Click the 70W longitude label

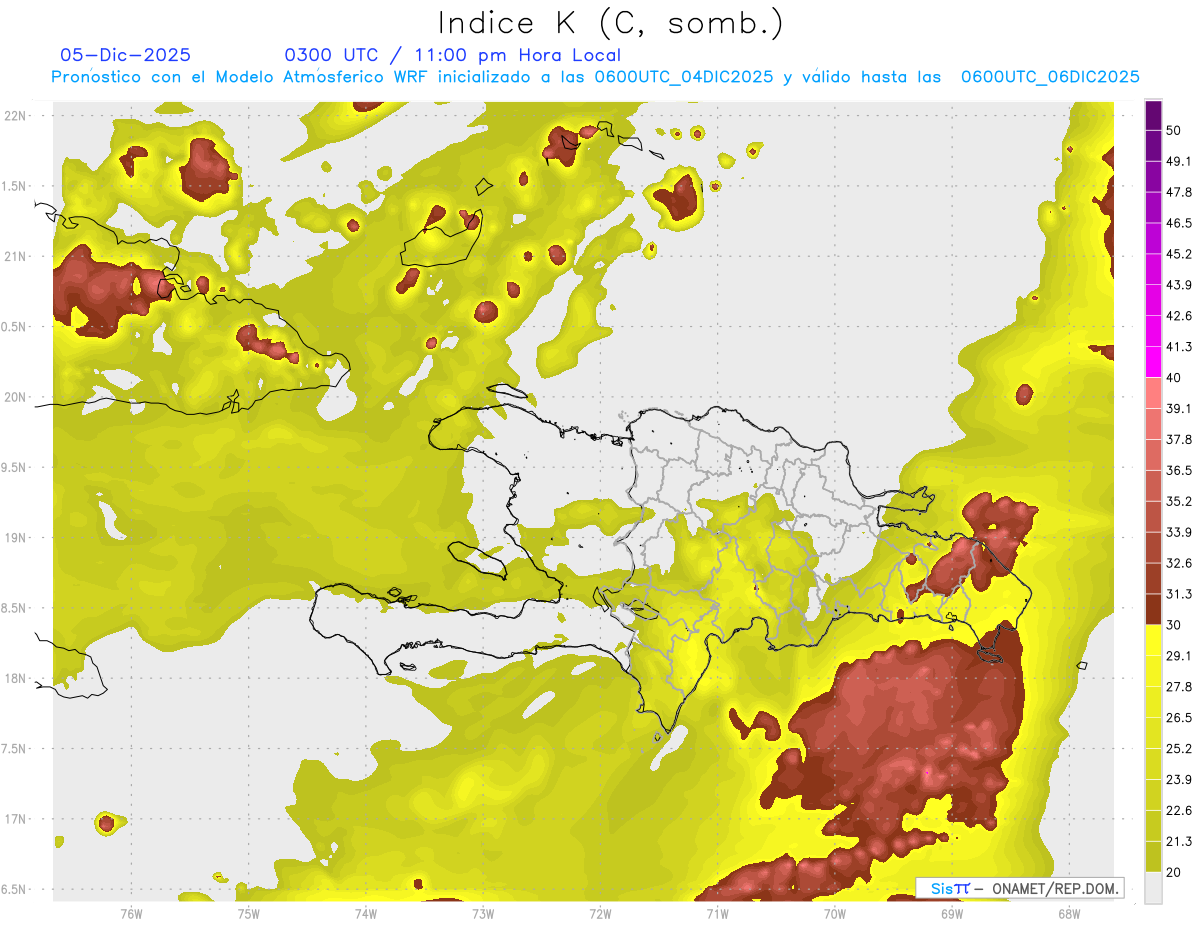[x=835, y=913]
